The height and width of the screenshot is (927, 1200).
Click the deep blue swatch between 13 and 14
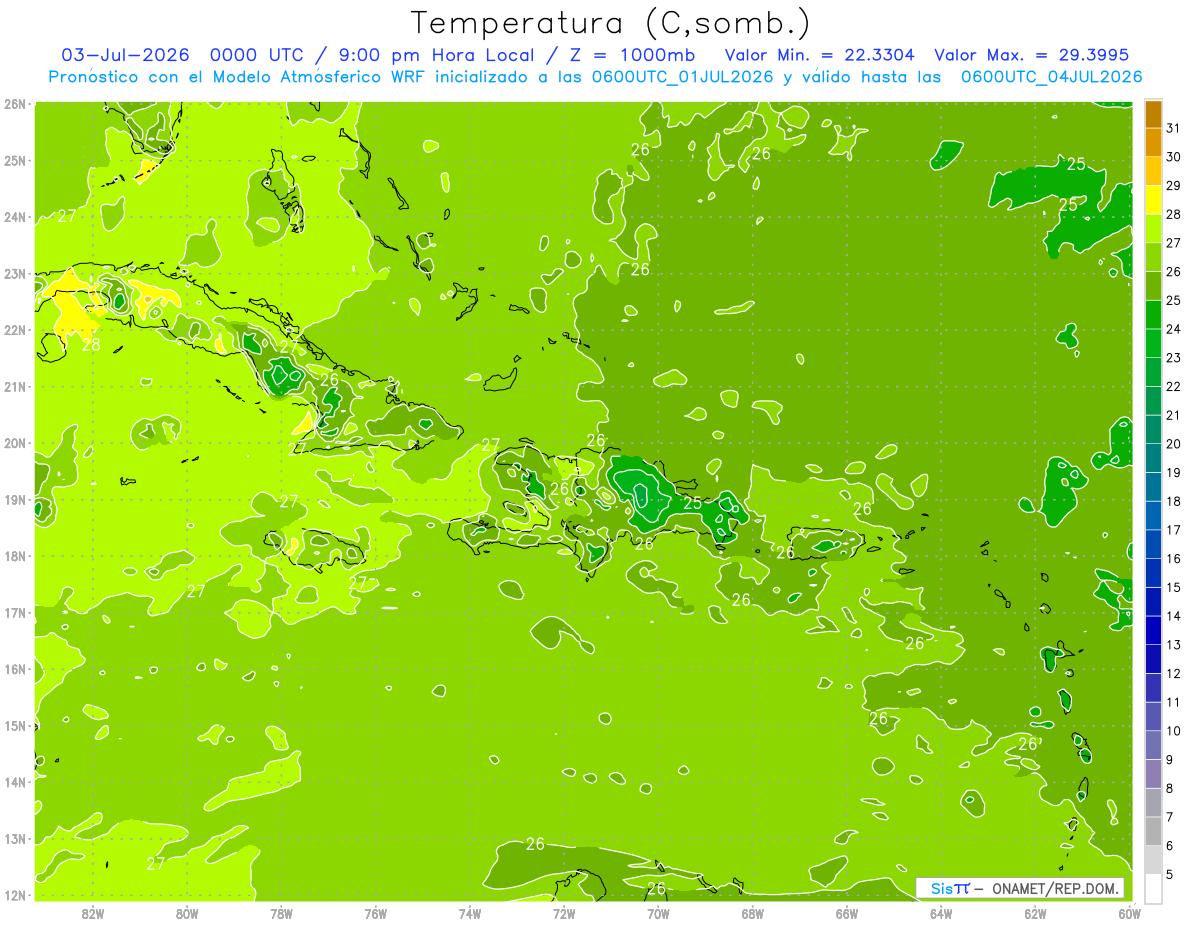coord(1153,630)
